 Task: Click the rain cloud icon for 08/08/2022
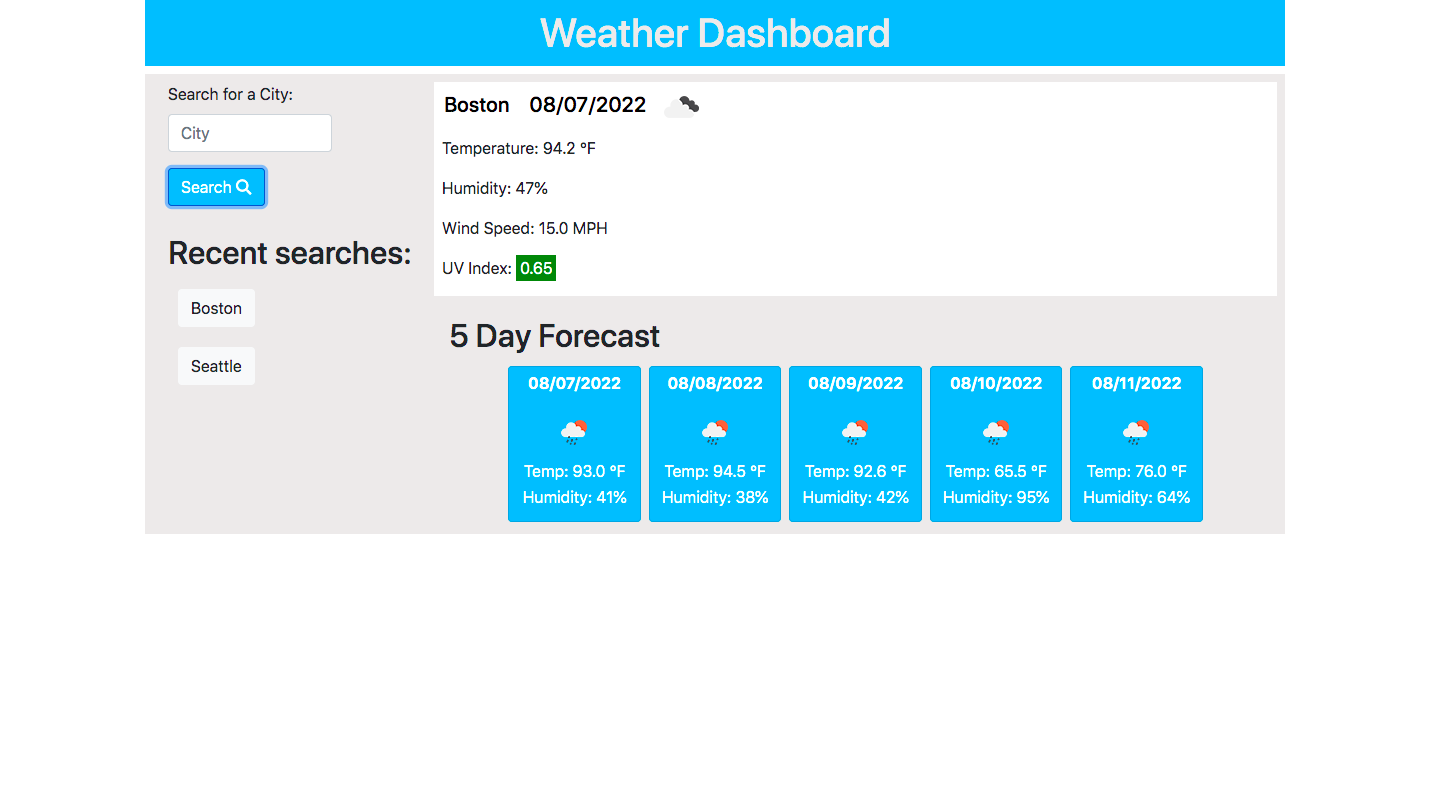click(x=714, y=430)
